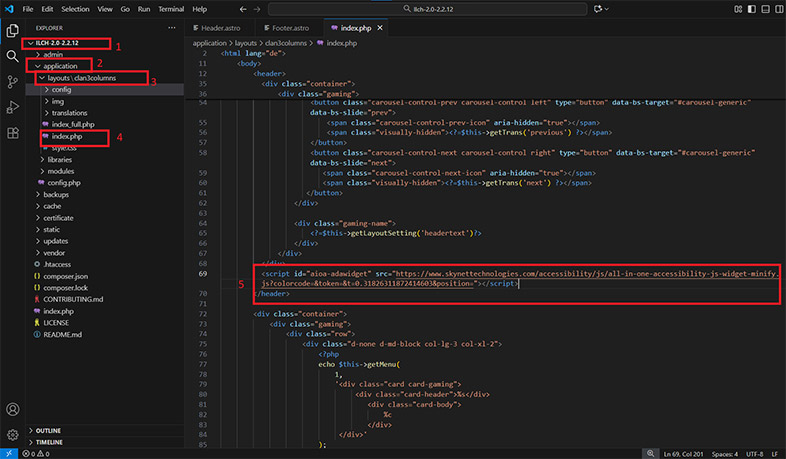Expand the TIMELINE section
Viewport: 786px width, 459px height.
(x=49, y=441)
